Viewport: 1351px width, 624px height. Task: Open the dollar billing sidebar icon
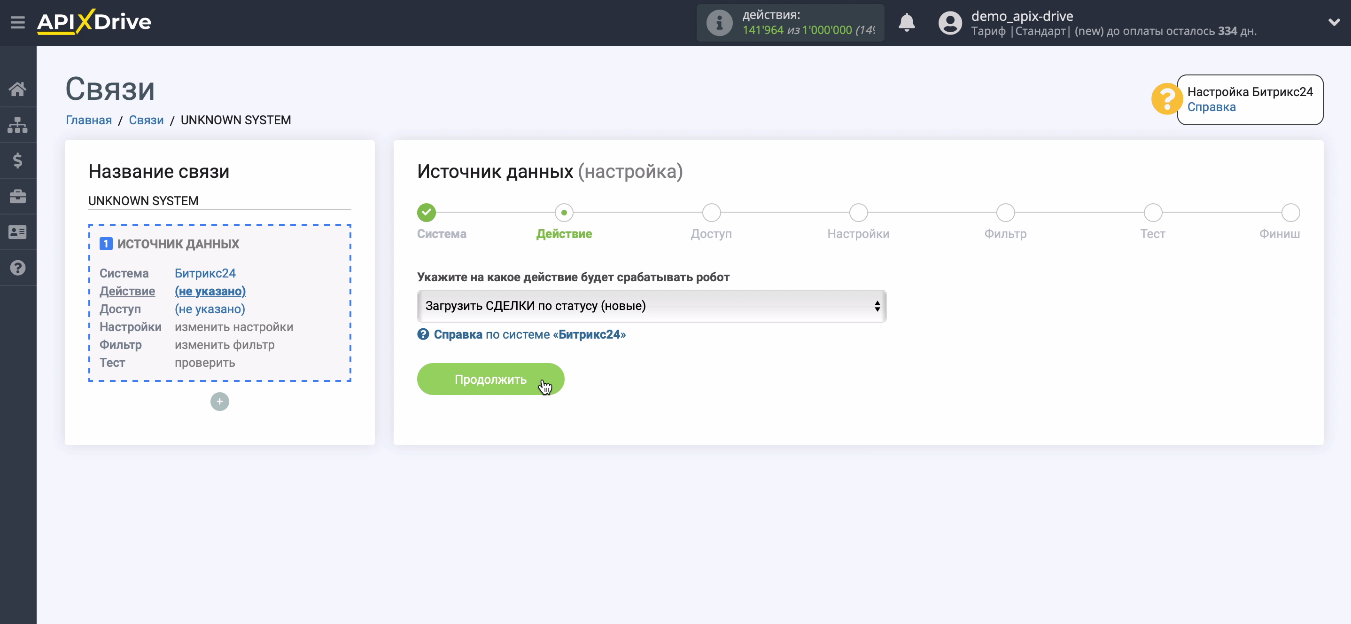18,160
